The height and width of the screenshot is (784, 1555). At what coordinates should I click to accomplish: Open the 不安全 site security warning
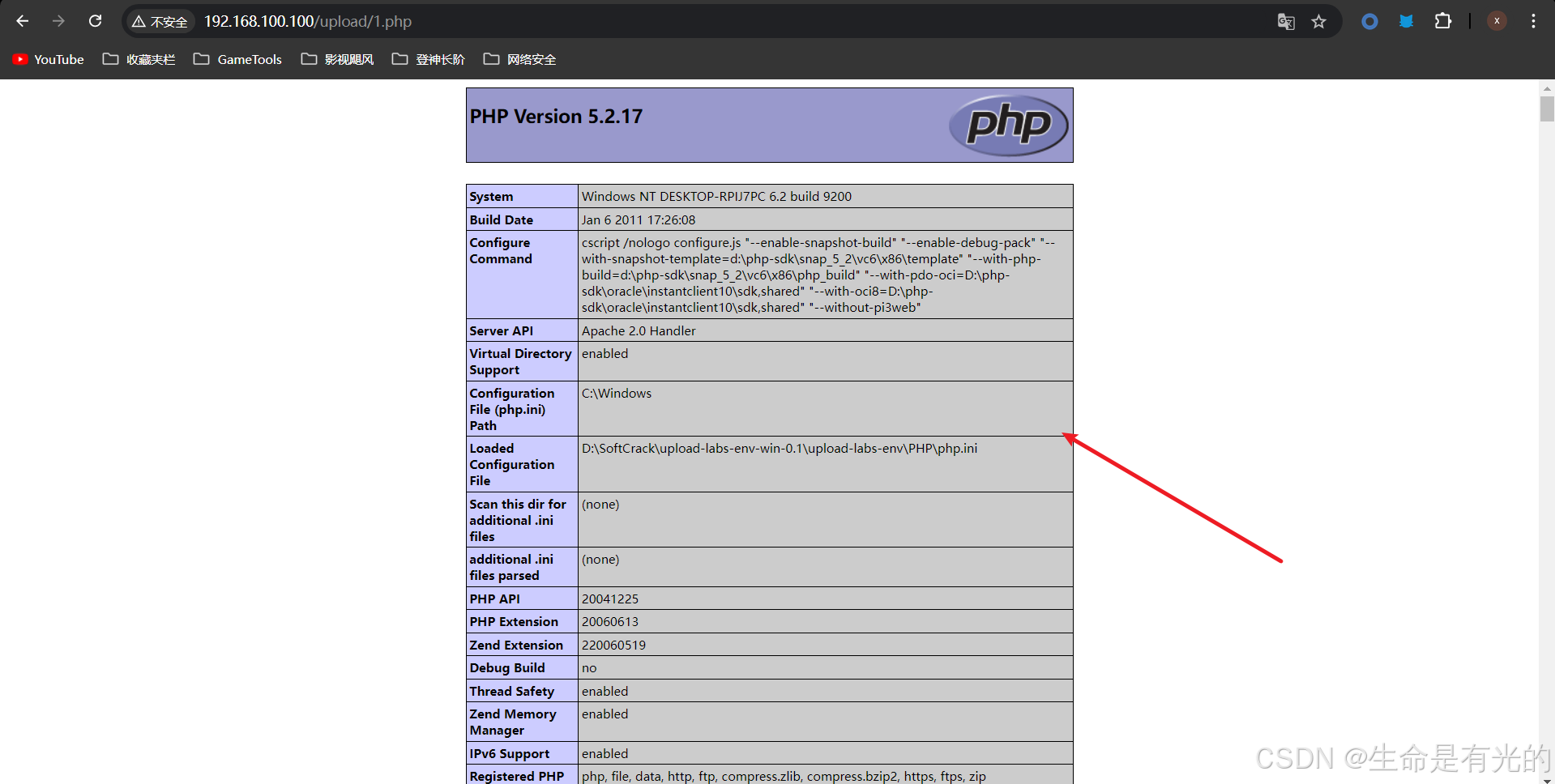(160, 22)
